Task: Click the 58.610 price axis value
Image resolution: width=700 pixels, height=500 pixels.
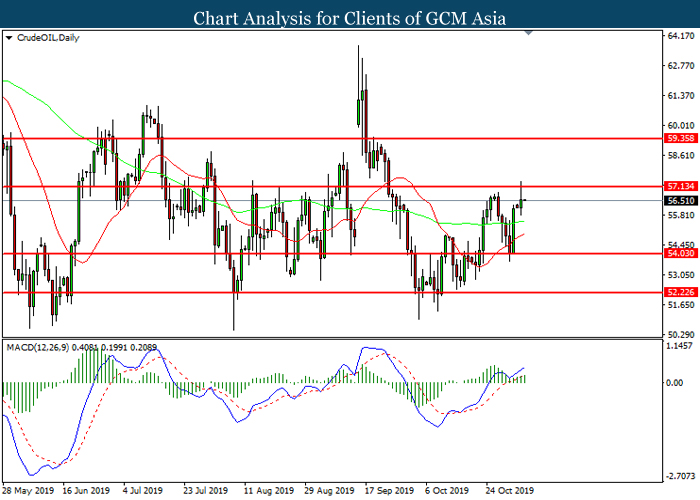Action: (681, 156)
